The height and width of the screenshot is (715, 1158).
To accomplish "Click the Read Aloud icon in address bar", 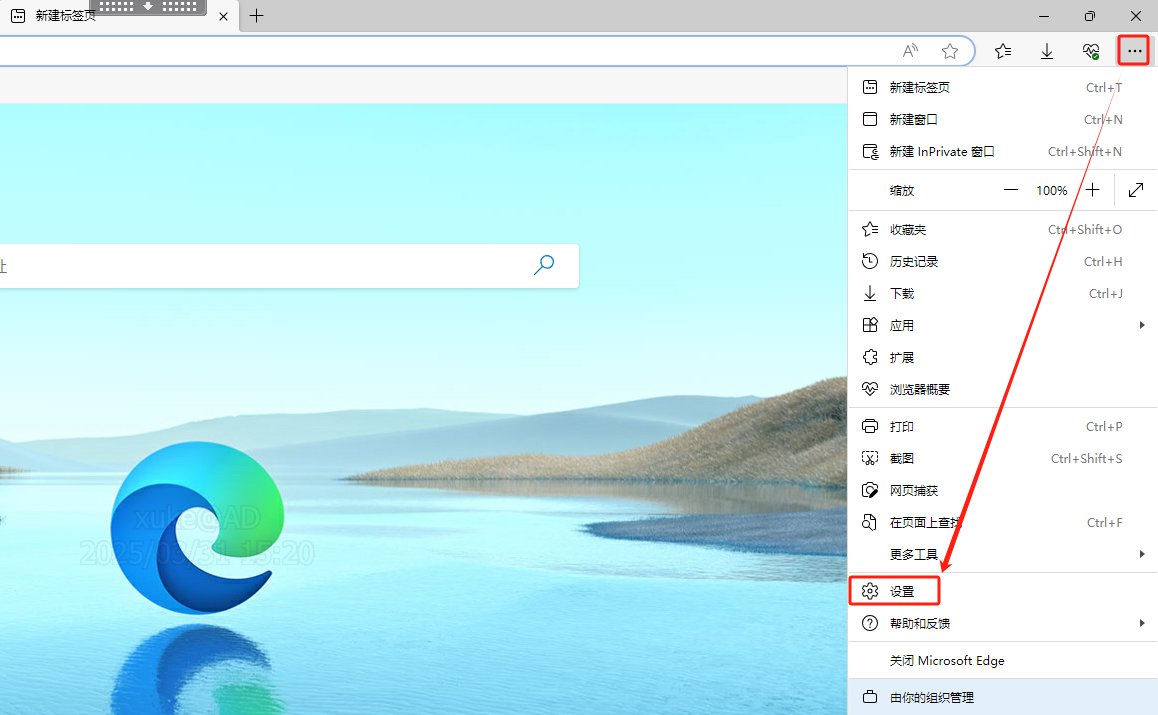I will pos(910,51).
